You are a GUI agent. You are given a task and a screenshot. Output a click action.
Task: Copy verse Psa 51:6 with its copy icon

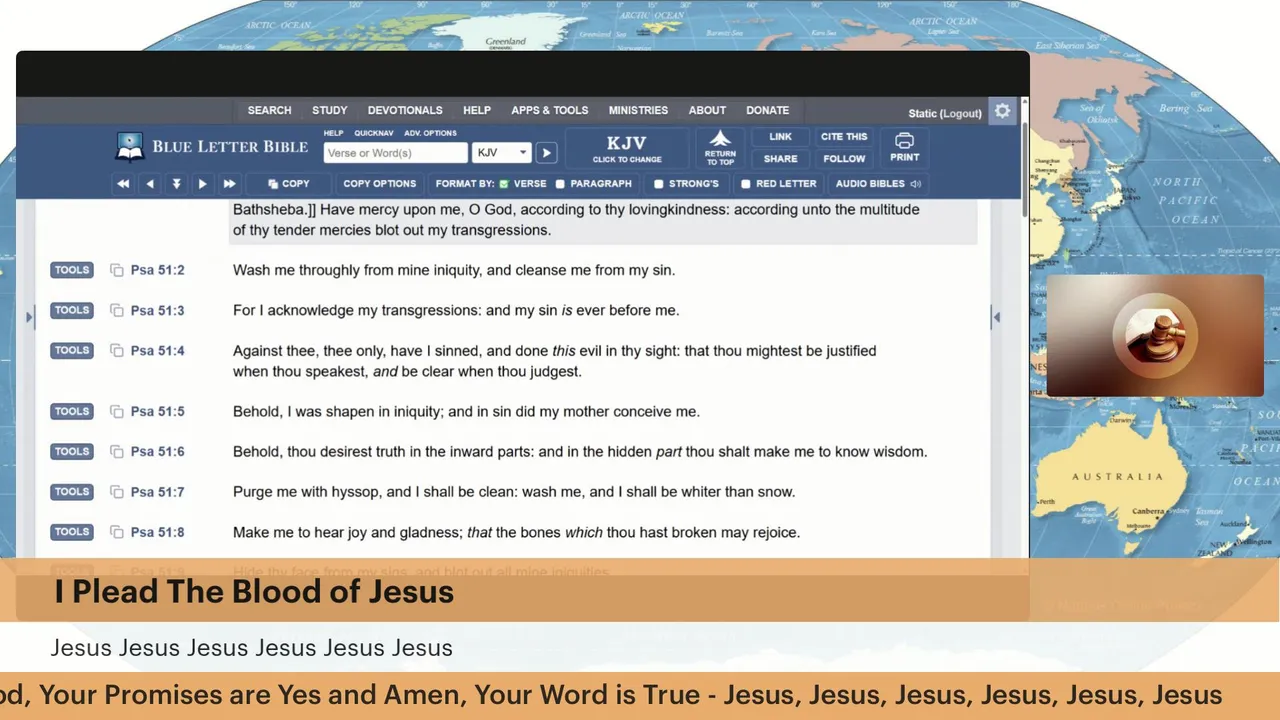click(117, 451)
